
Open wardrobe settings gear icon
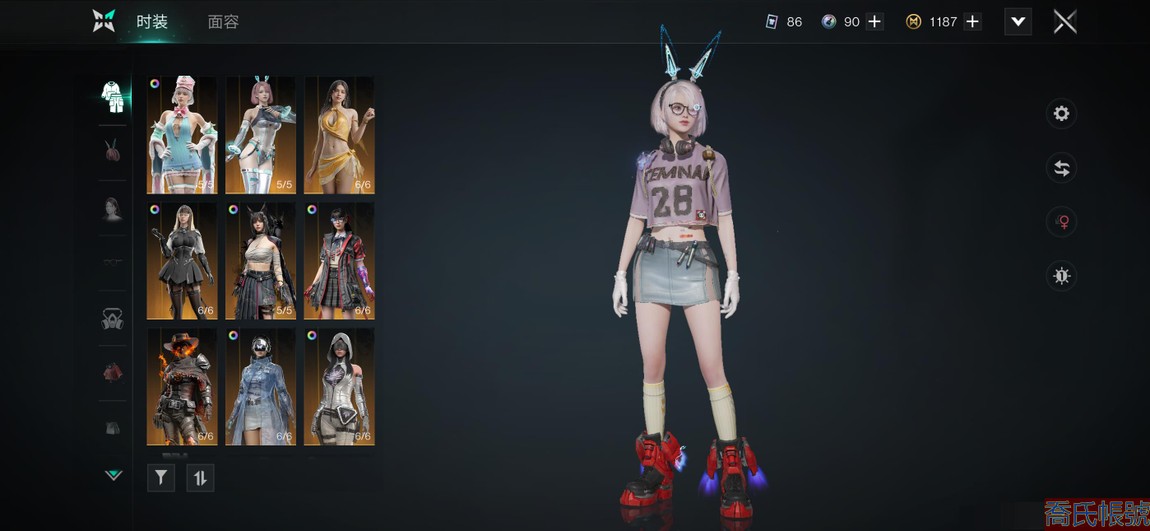tap(1061, 114)
